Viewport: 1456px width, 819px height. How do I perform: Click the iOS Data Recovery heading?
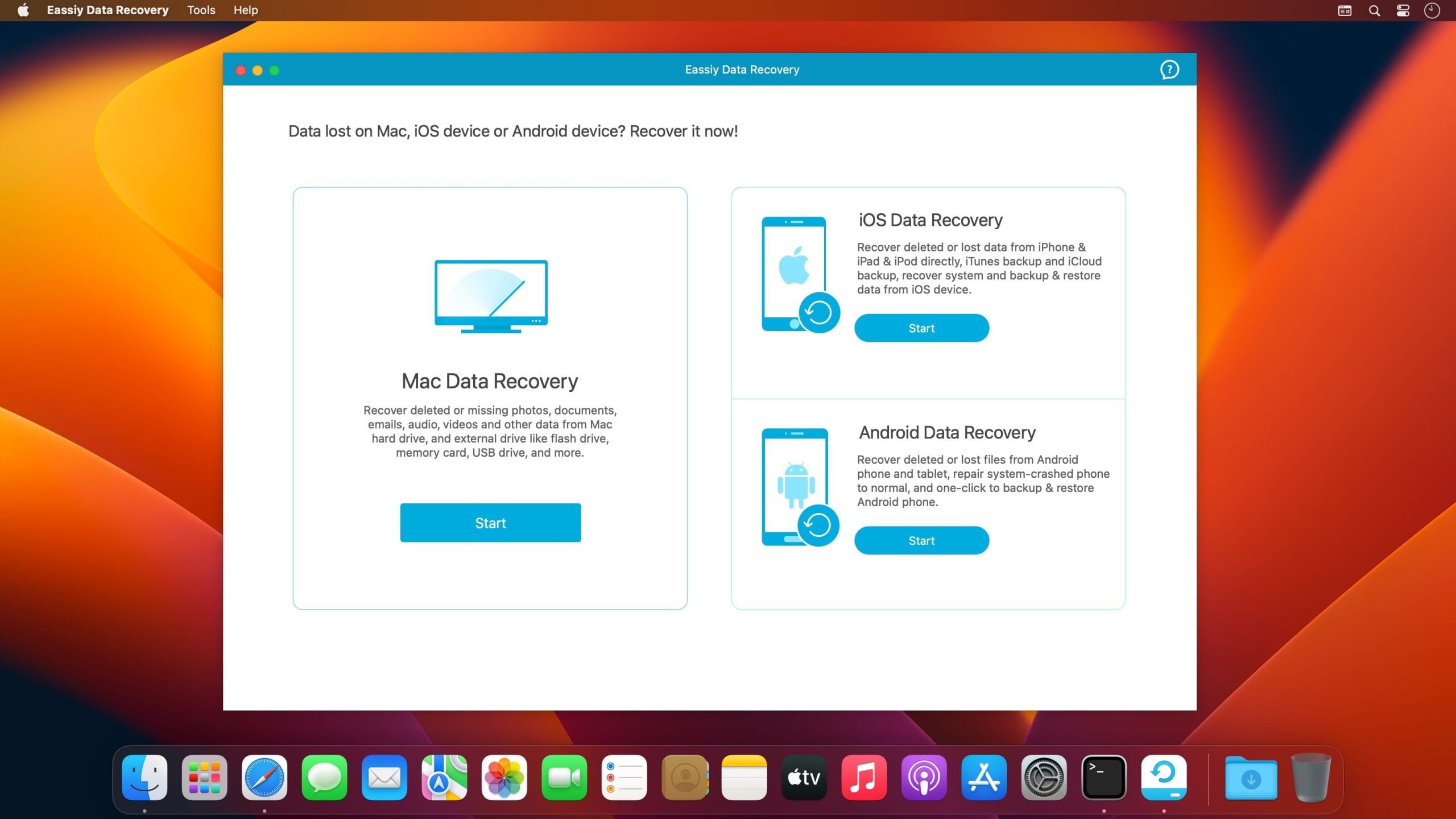coord(930,220)
